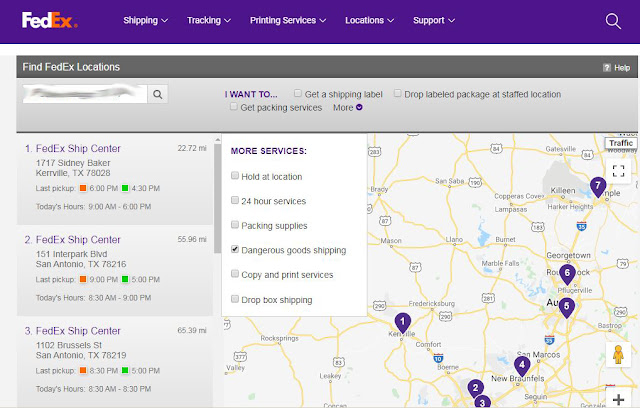Click the FedEx logo
Image resolution: width=640 pixels, height=408 pixels.
pos(49,20)
